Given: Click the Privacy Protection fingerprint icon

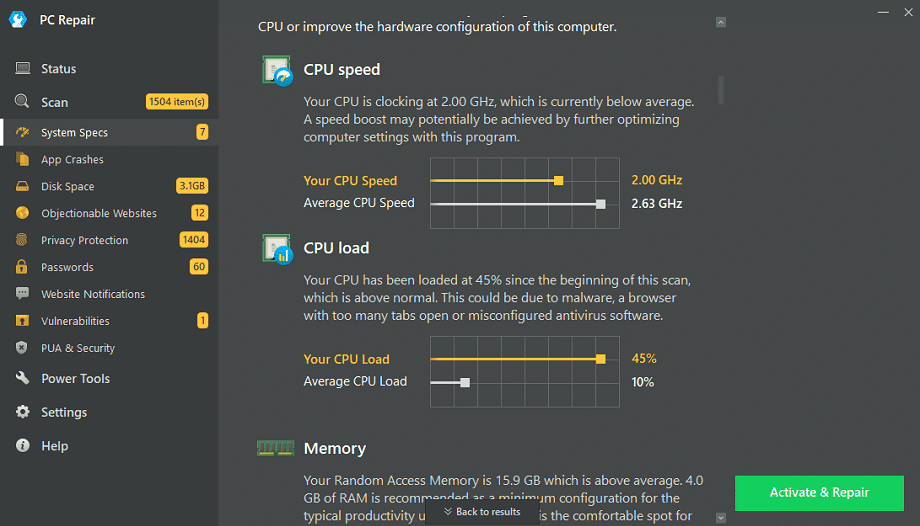Looking at the screenshot, I should pos(22,241).
